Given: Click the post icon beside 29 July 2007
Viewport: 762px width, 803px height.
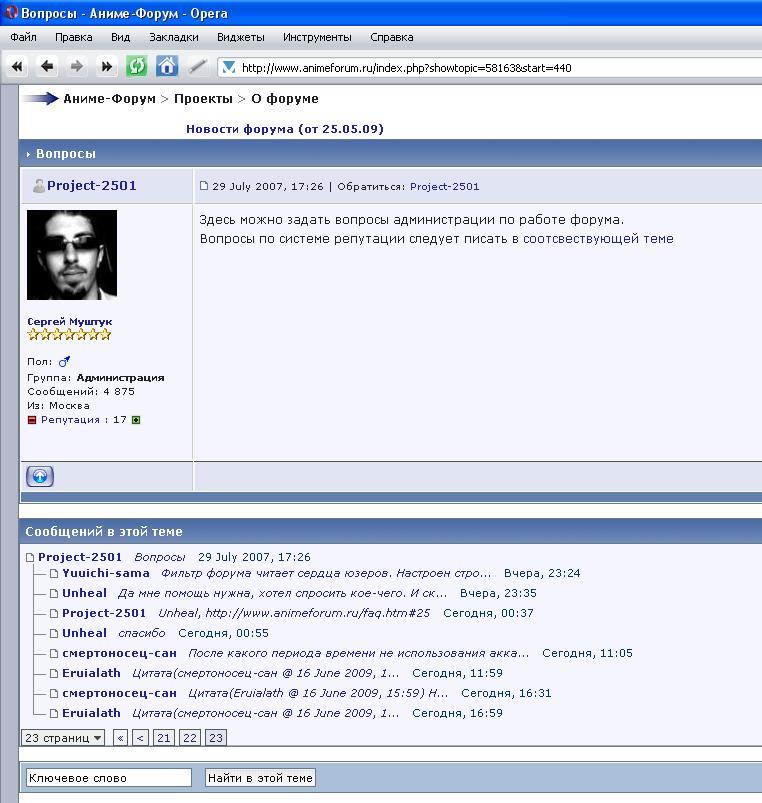Looking at the screenshot, I should point(204,185).
